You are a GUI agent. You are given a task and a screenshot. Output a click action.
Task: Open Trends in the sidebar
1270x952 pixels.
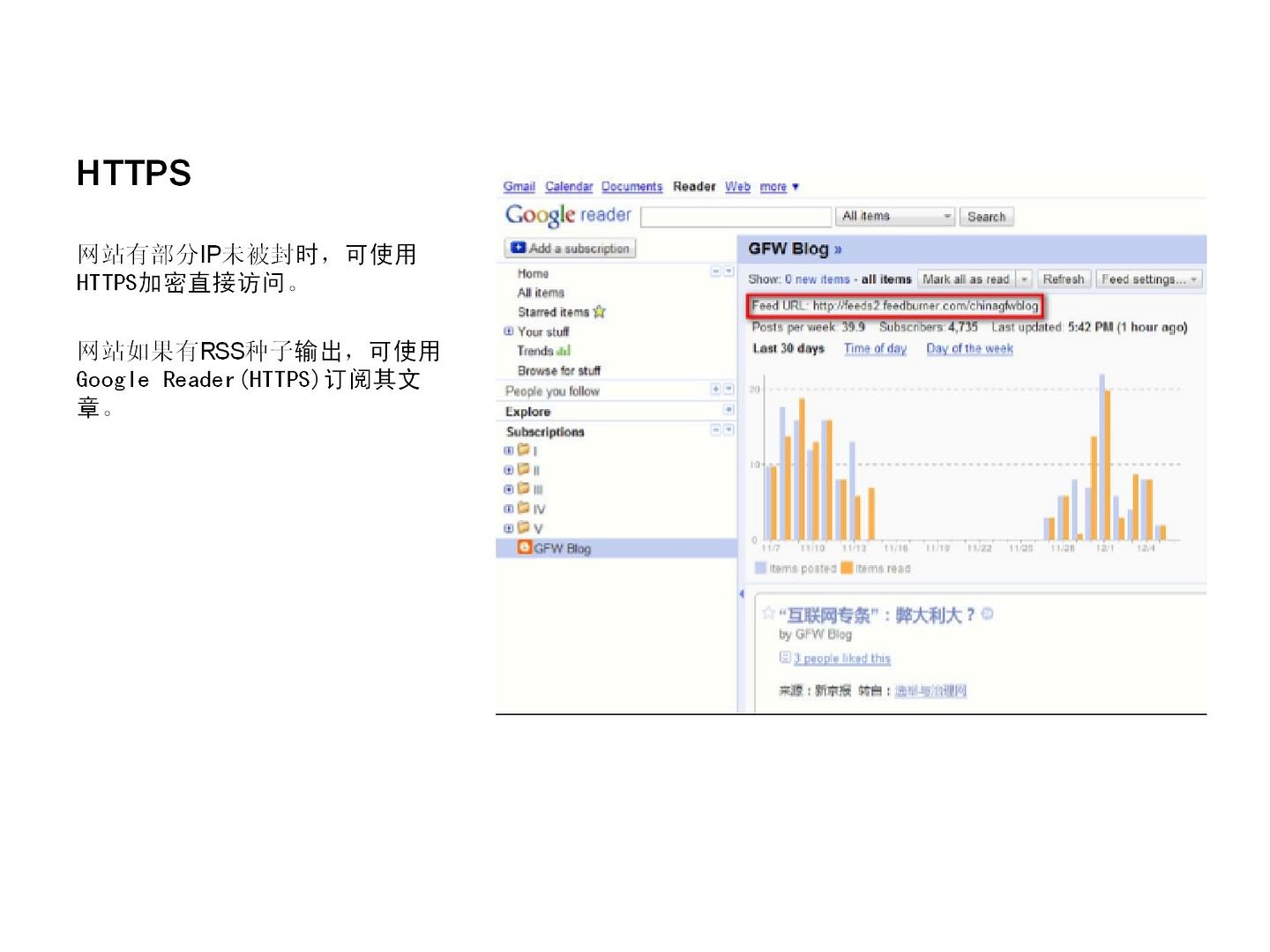coord(534,351)
